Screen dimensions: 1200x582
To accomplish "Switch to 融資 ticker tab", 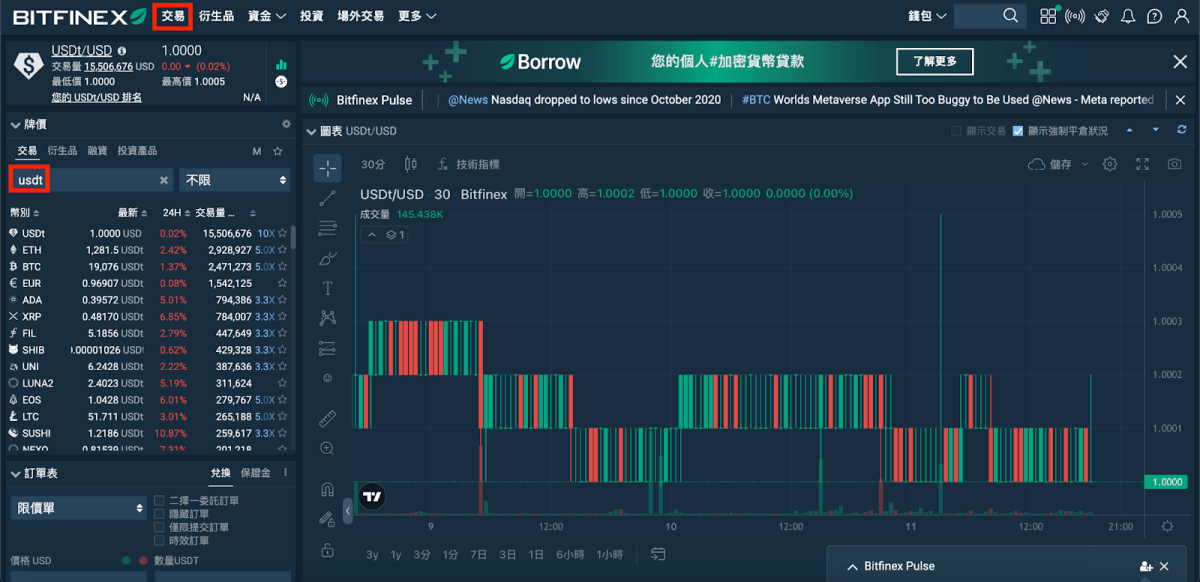I will click(x=97, y=151).
